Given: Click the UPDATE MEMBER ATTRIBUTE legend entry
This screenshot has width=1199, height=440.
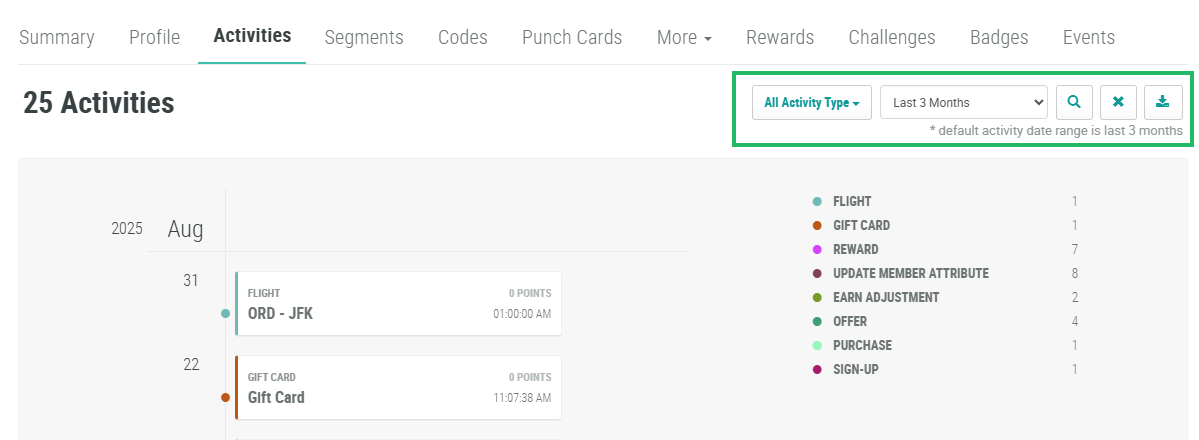Looking at the screenshot, I should tap(910, 273).
